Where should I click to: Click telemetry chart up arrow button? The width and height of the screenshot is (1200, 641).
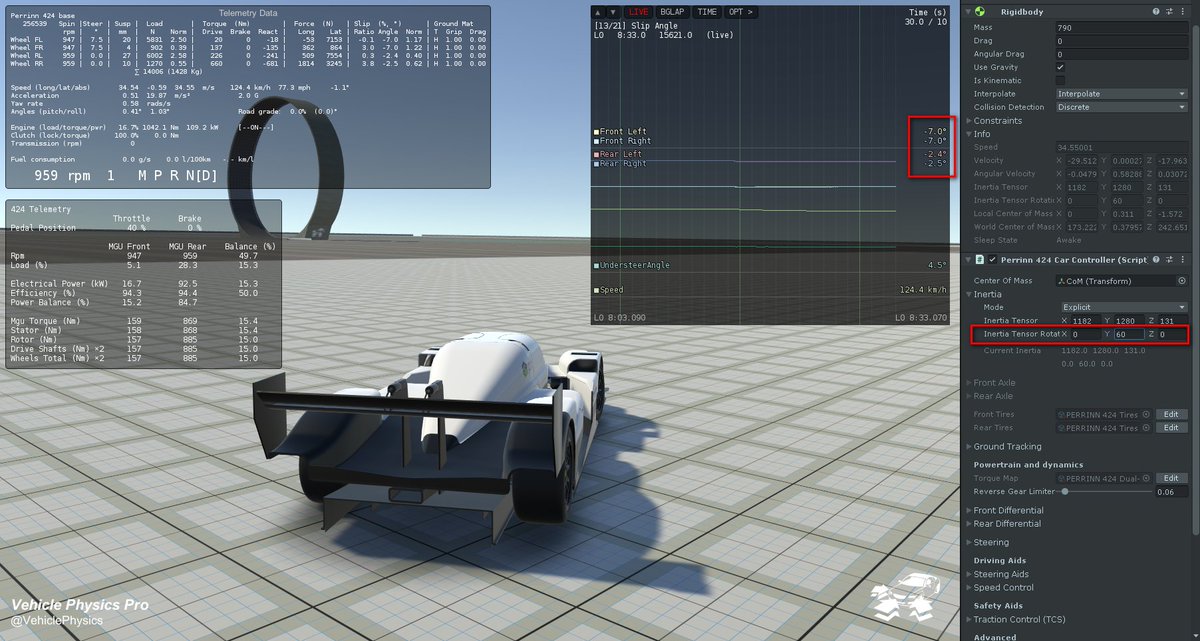[x=598, y=12]
